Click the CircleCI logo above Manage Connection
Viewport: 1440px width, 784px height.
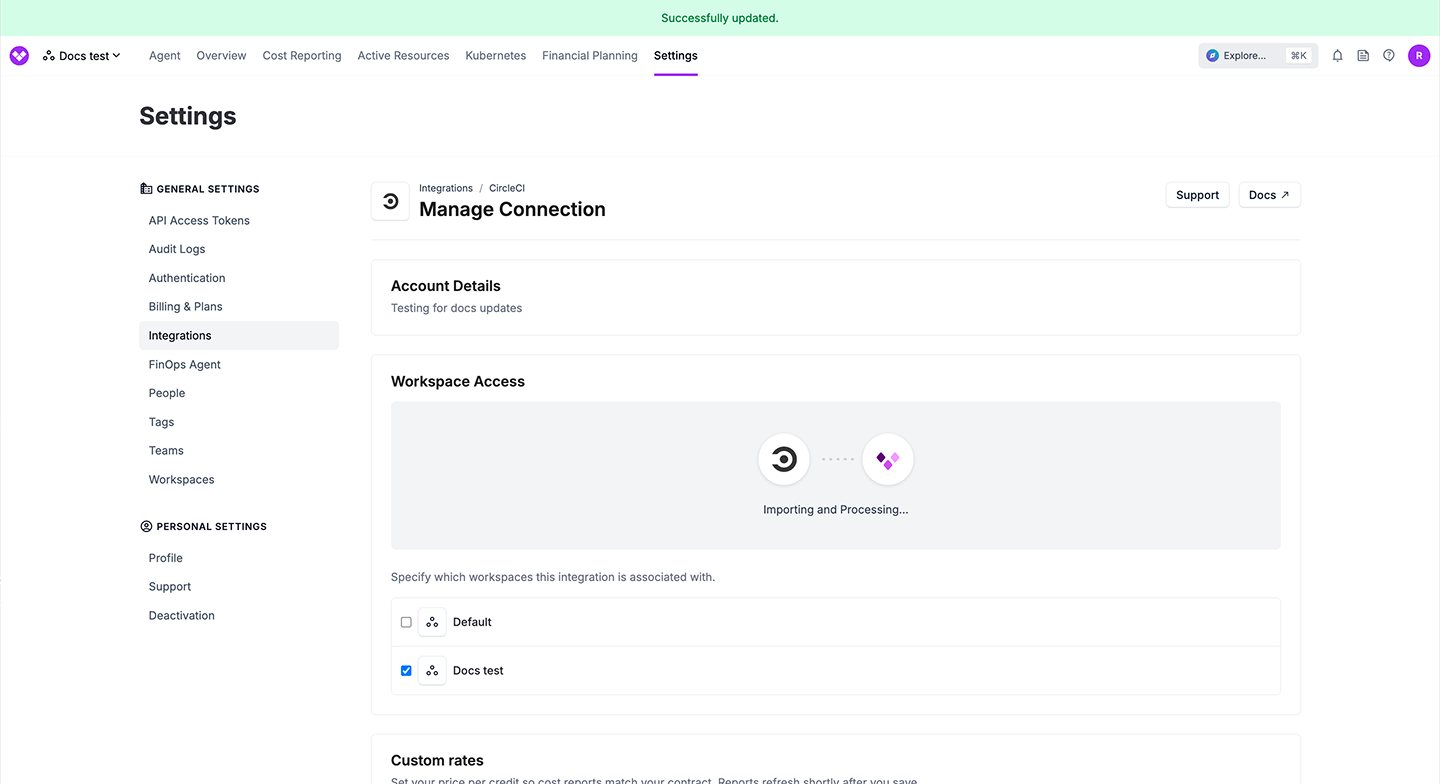tap(390, 201)
